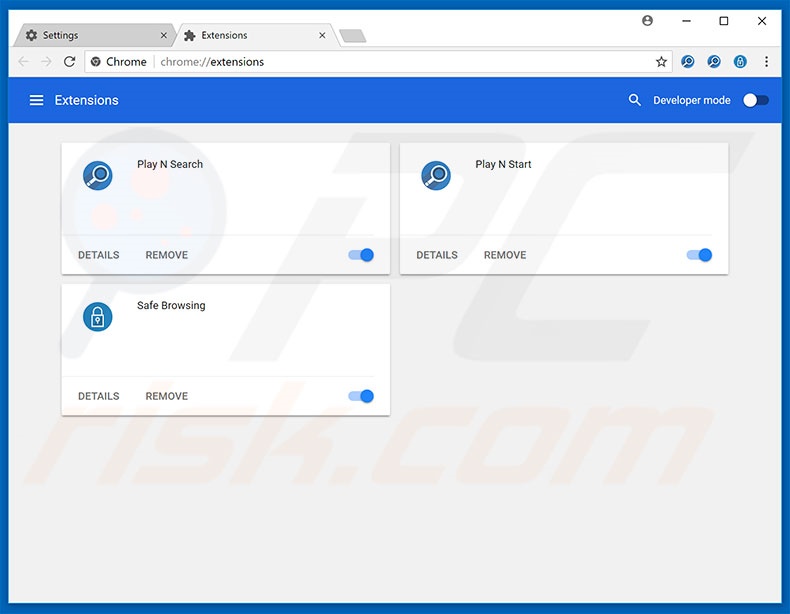Open Details for Play N Start

pyautogui.click(x=437, y=255)
